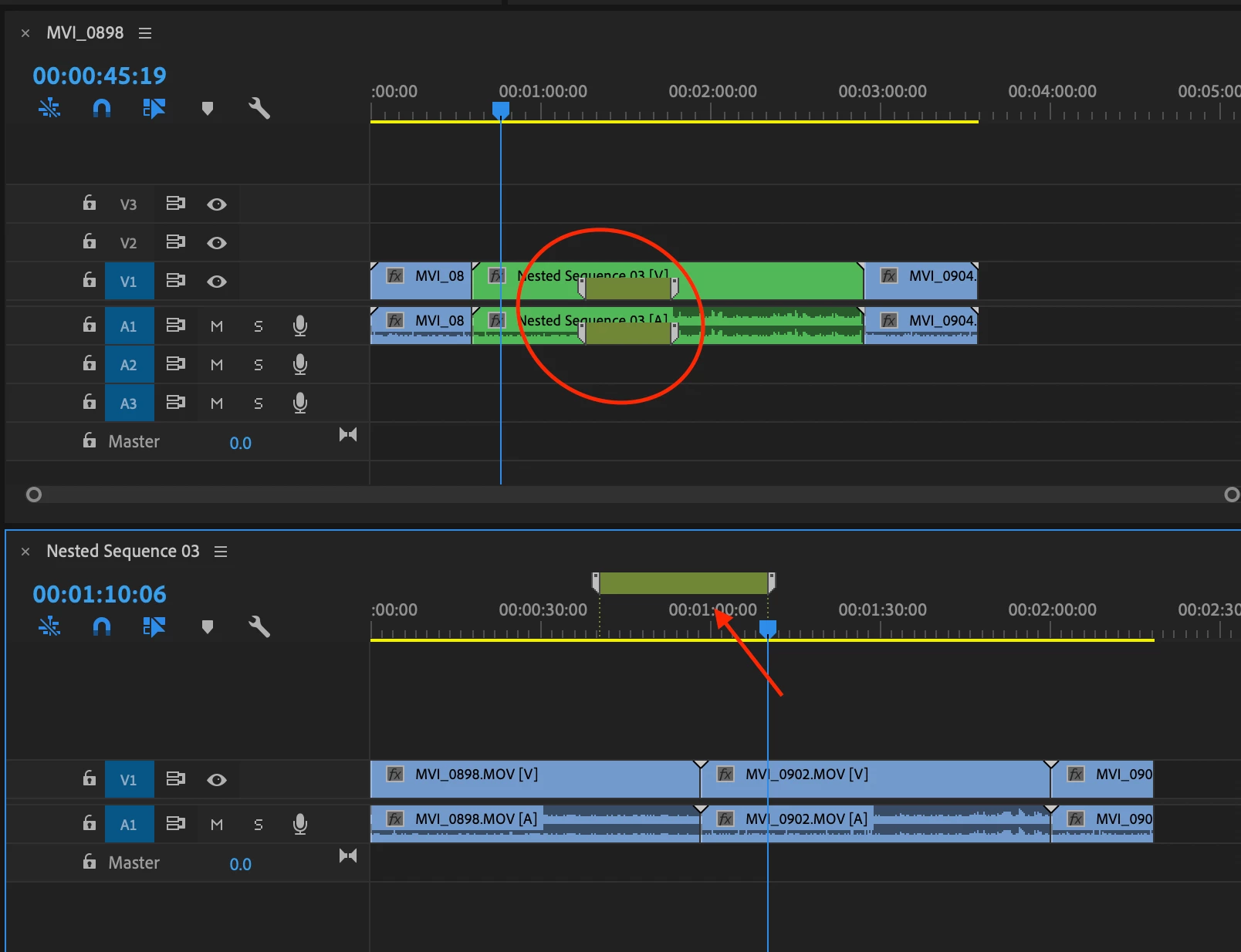Close the MVI_0898 sequence tab
The image size is (1241, 952).
(25, 33)
